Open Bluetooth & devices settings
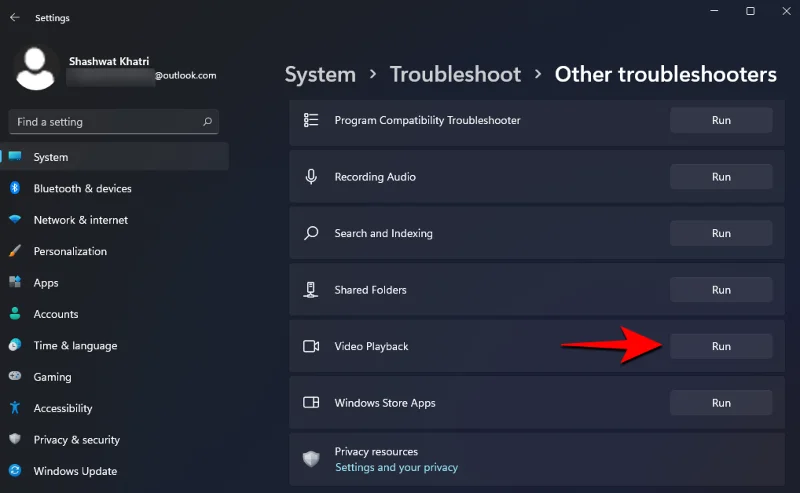This screenshot has width=800, height=493. tap(115, 188)
